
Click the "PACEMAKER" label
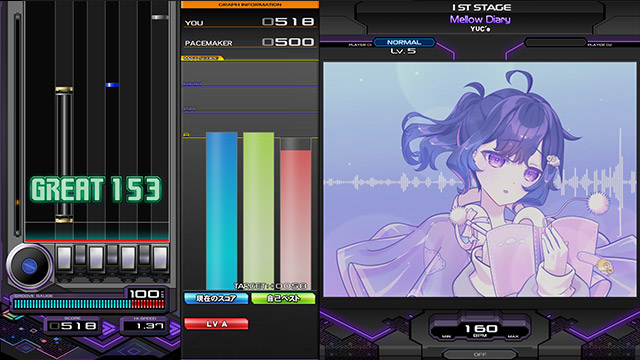pos(209,43)
